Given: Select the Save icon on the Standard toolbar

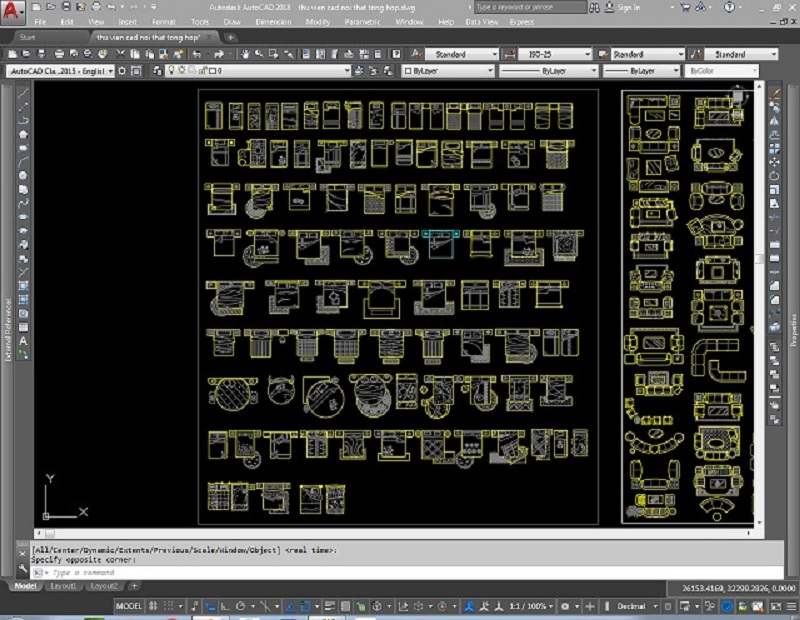Looking at the screenshot, I should [x=41, y=54].
